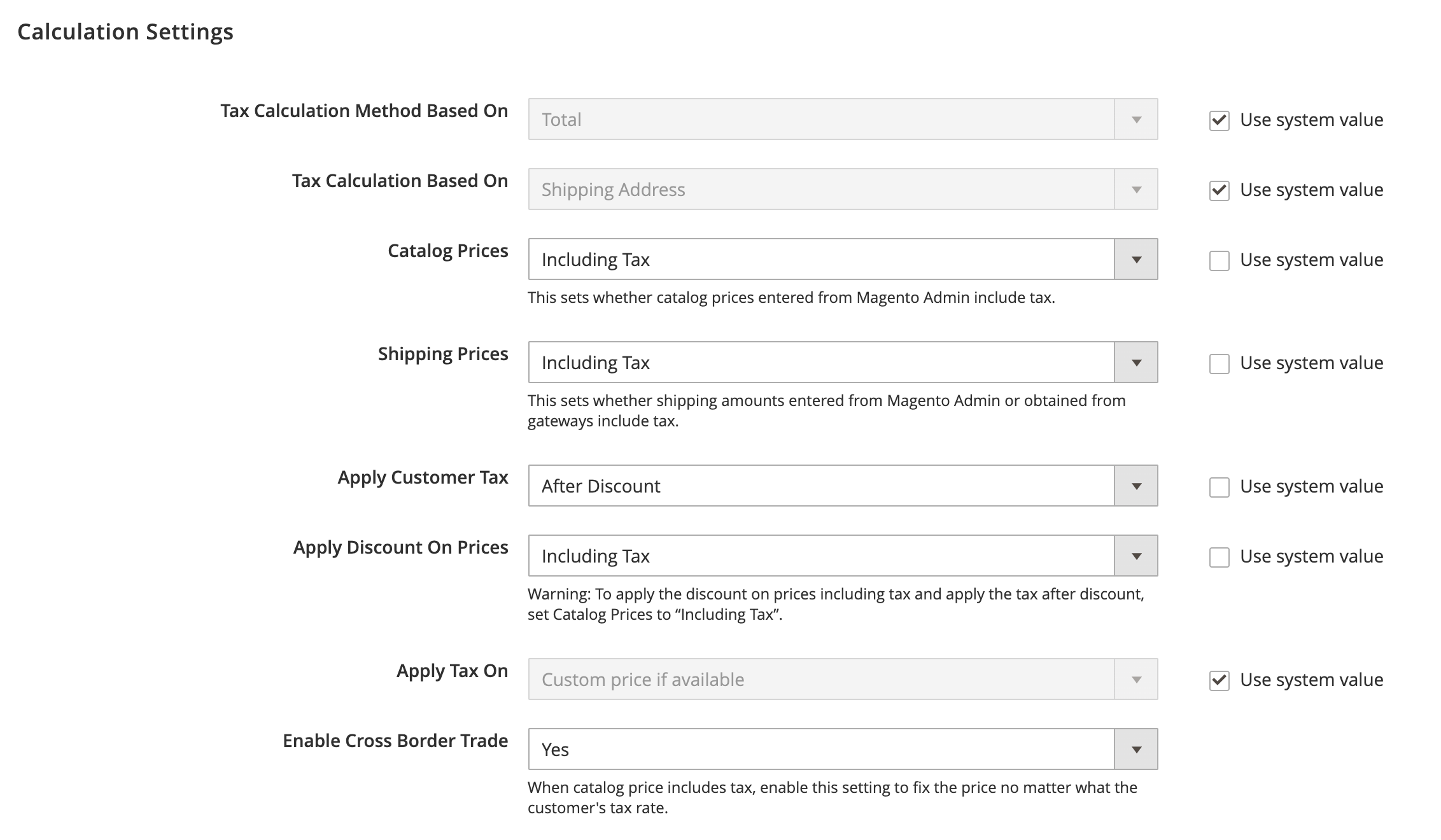Enable Use system value for Shipping Prices
The height and width of the screenshot is (840, 1441).
click(1220, 364)
